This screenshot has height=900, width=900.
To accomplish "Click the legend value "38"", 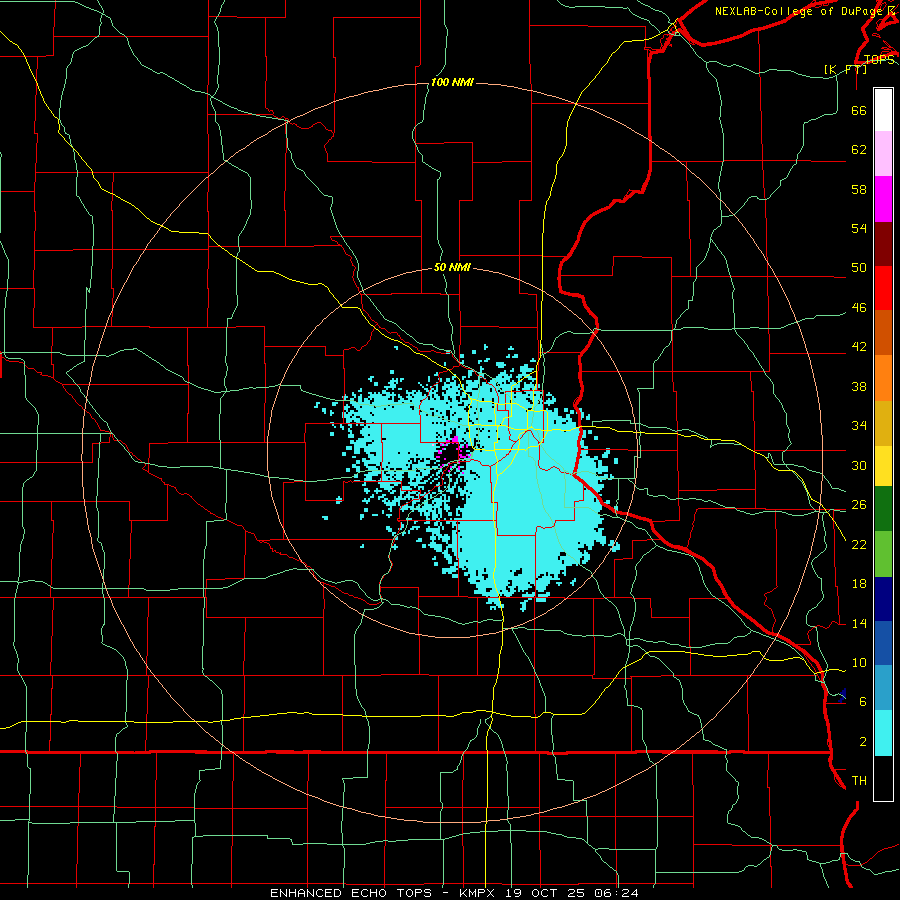I will click(859, 387).
